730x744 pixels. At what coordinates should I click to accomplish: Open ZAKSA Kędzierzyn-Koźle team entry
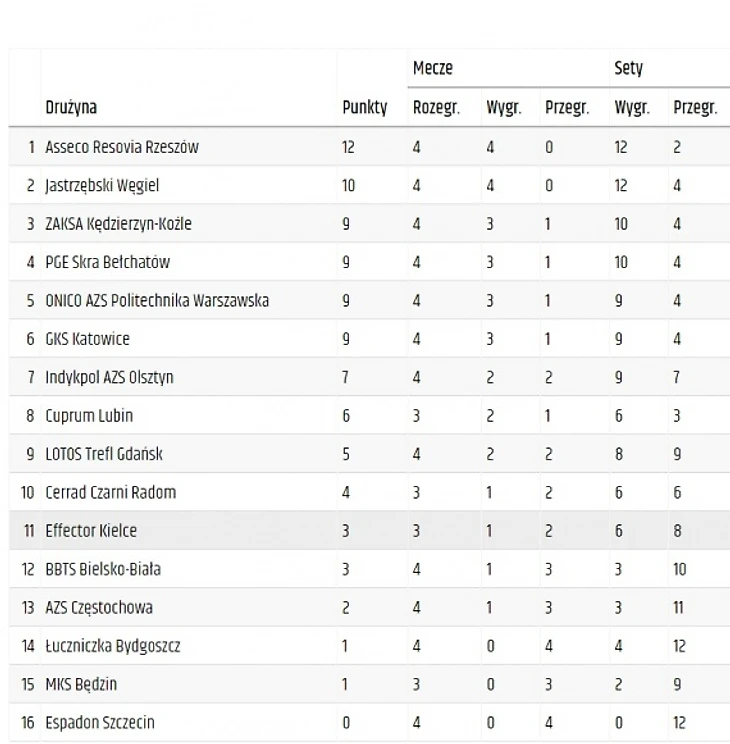(118, 224)
